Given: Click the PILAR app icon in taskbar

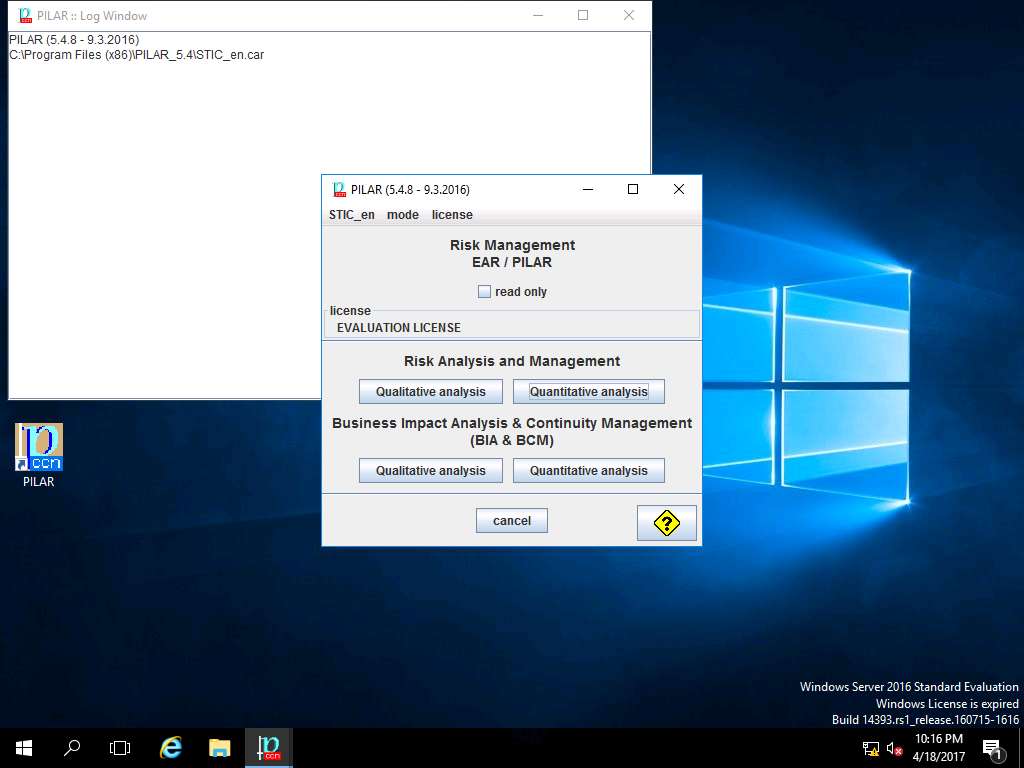Looking at the screenshot, I should pos(268,748).
